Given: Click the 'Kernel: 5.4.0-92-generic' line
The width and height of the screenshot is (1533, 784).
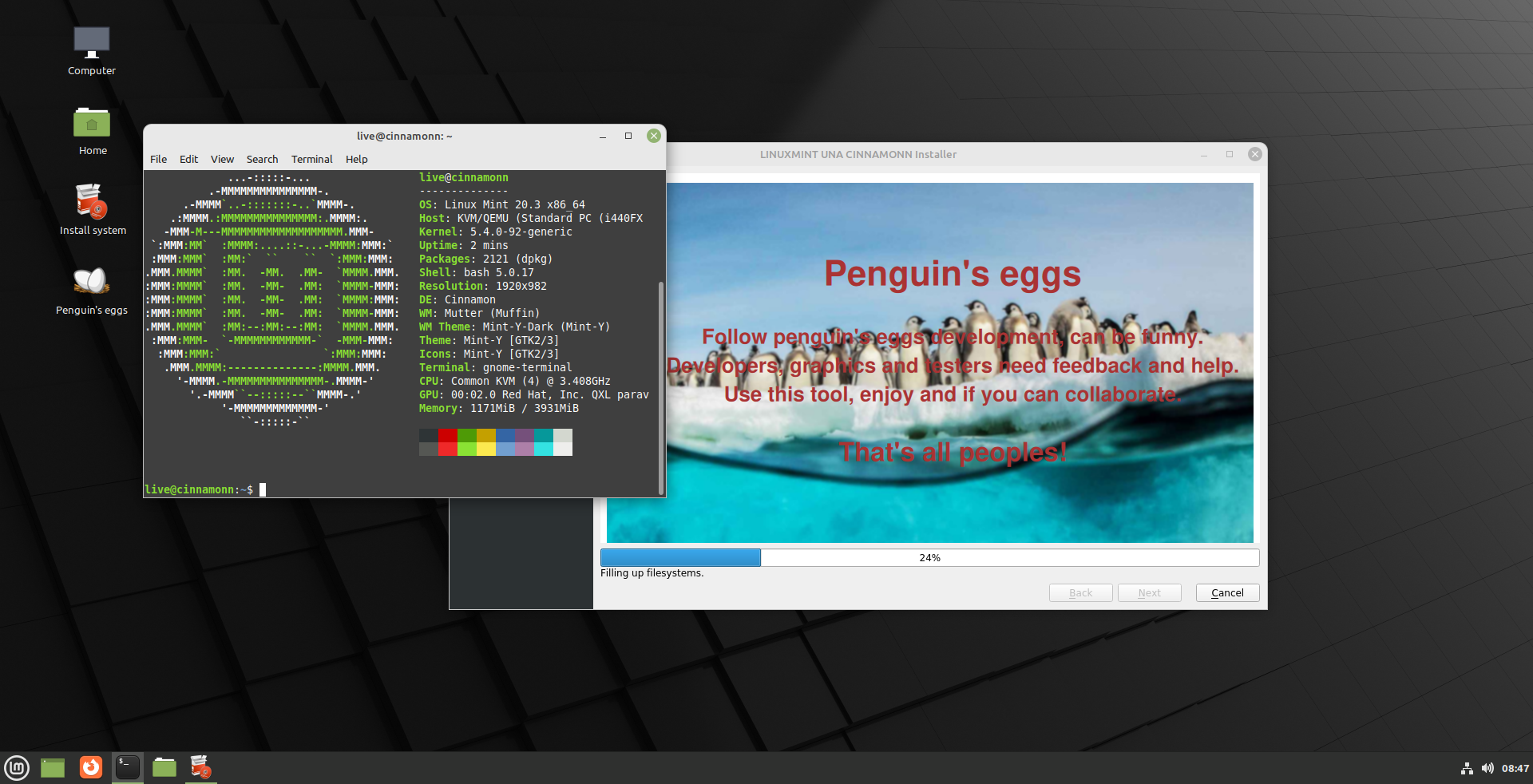Looking at the screenshot, I should [496, 232].
